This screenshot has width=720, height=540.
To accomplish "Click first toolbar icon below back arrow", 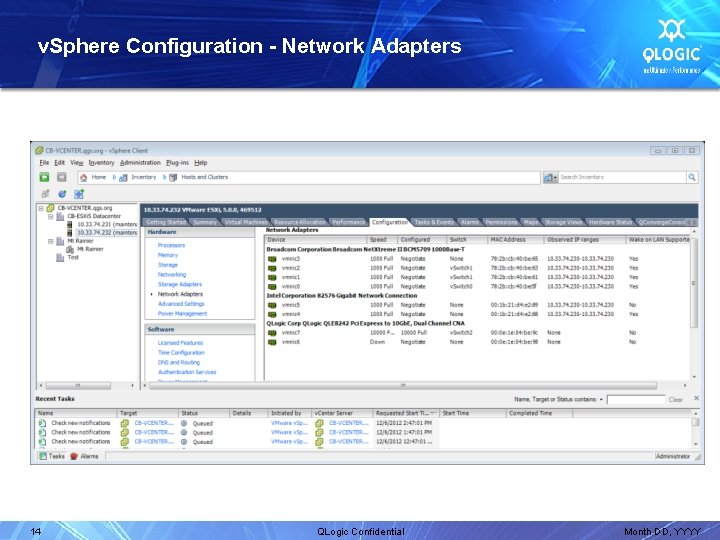I will 45,194.
